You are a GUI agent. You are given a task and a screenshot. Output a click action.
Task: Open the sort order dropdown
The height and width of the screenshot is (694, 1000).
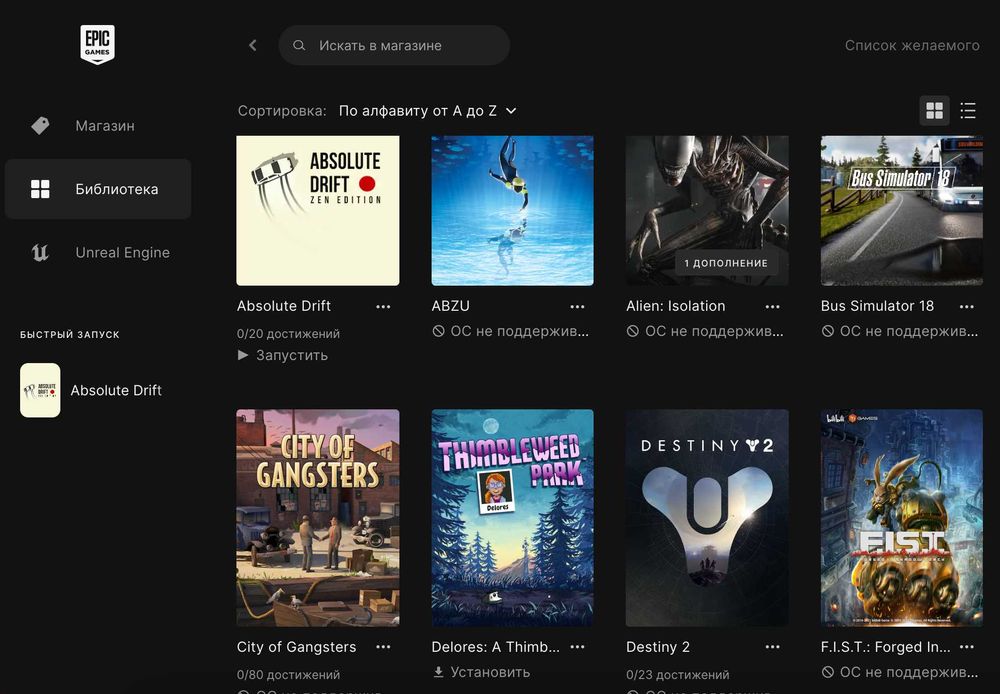(427, 111)
